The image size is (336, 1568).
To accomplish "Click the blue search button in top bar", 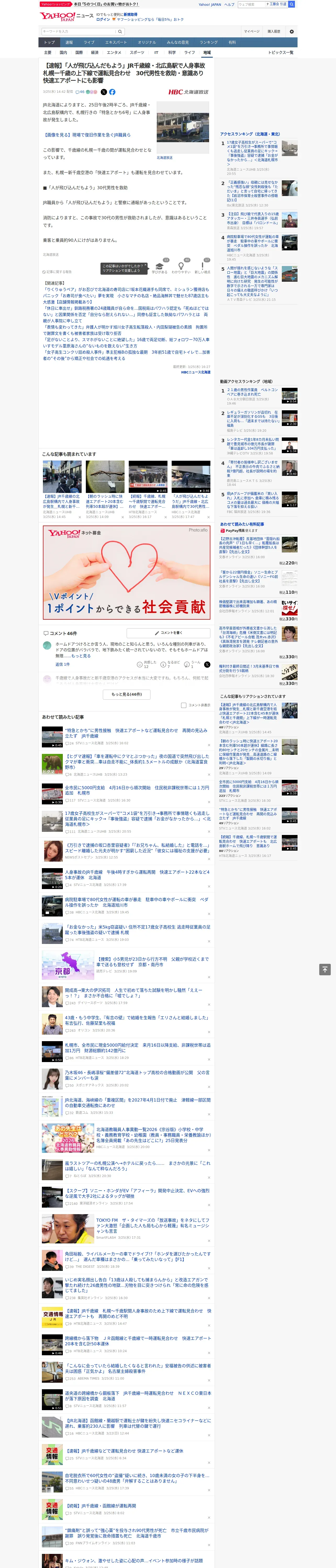I will tap(292, 4).
